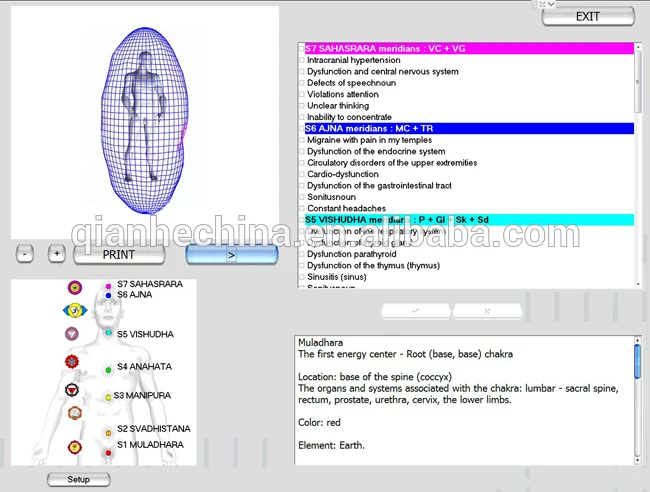Click the minus zoom-out button
Screen dimensions: 650x492
coord(25,254)
